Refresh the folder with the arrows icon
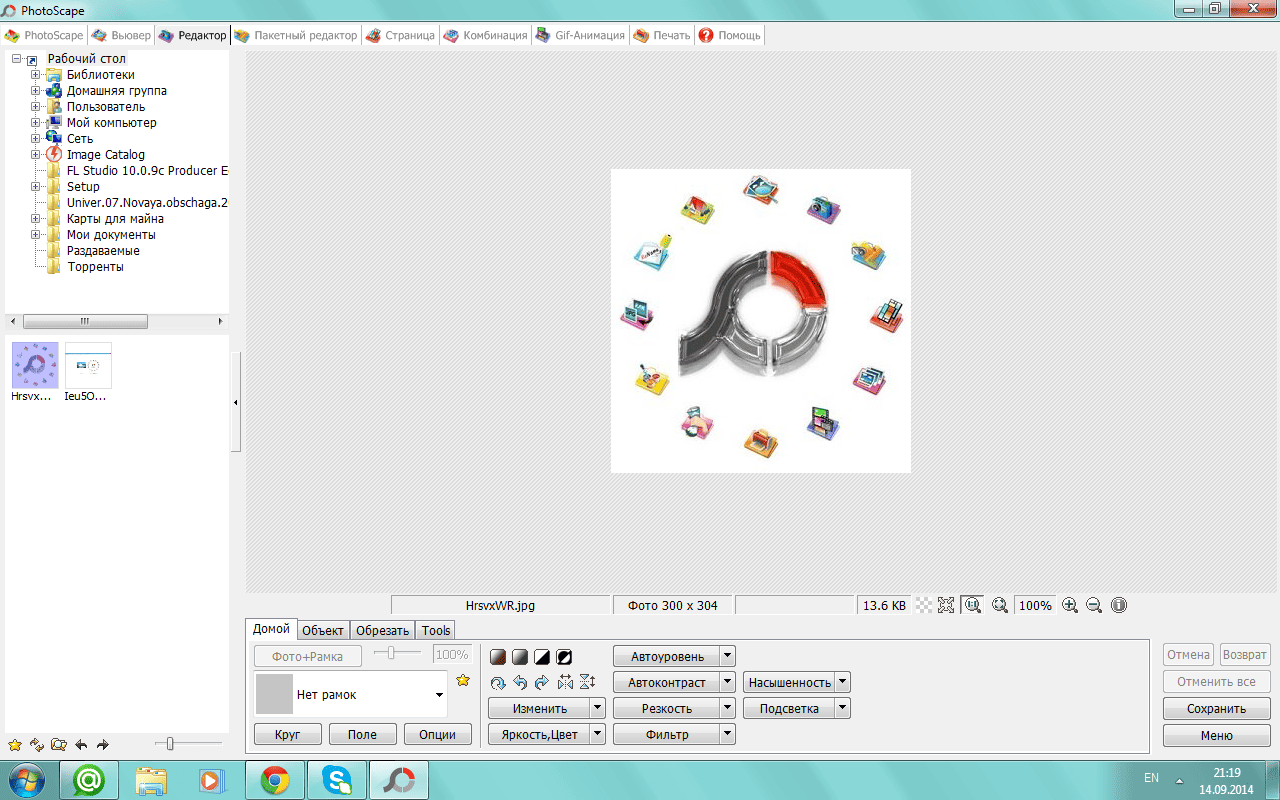This screenshot has width=1280, height=800. pos(37,745)
